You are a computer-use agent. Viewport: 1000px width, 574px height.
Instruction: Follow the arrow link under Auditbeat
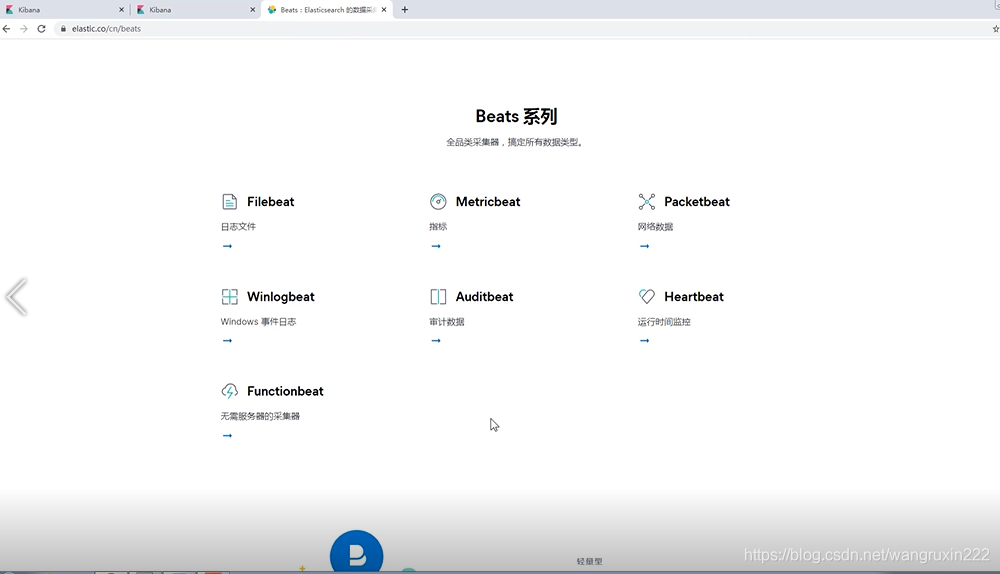[436, 341]
